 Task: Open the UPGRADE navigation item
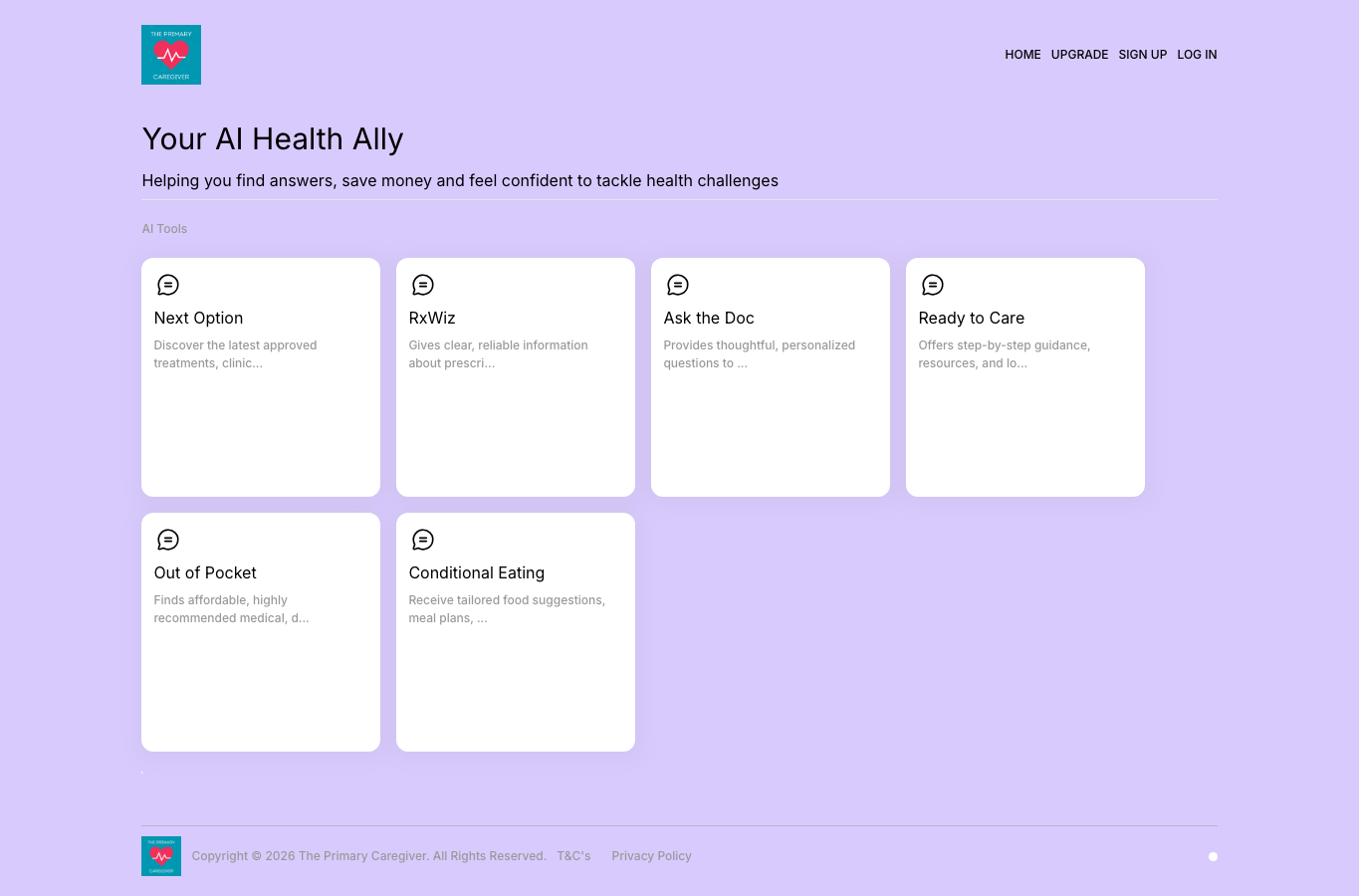point(1079,55)
